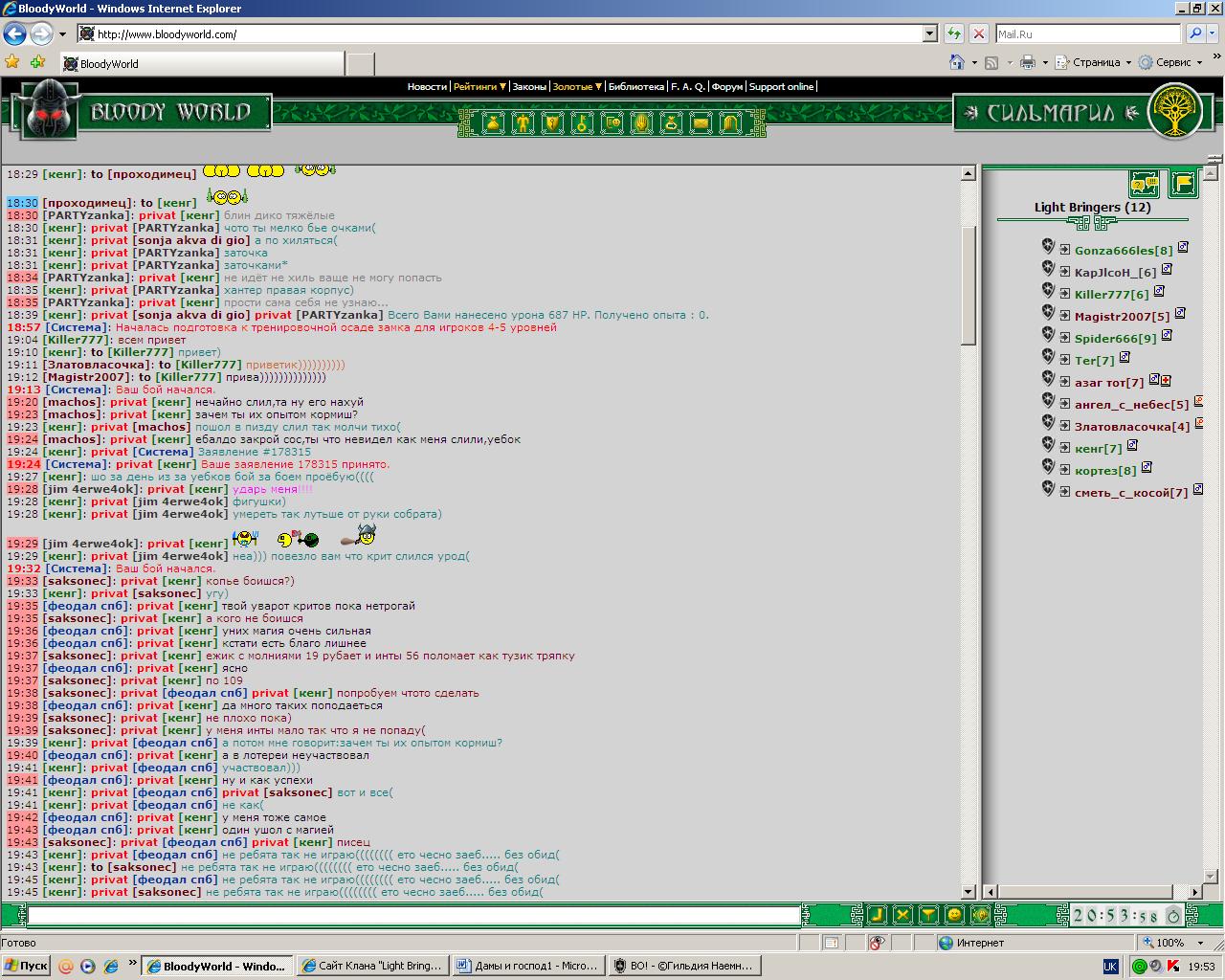The image size is (1225, 980).
Task: Click the X clear icon below chat
Action: [902, 915]
